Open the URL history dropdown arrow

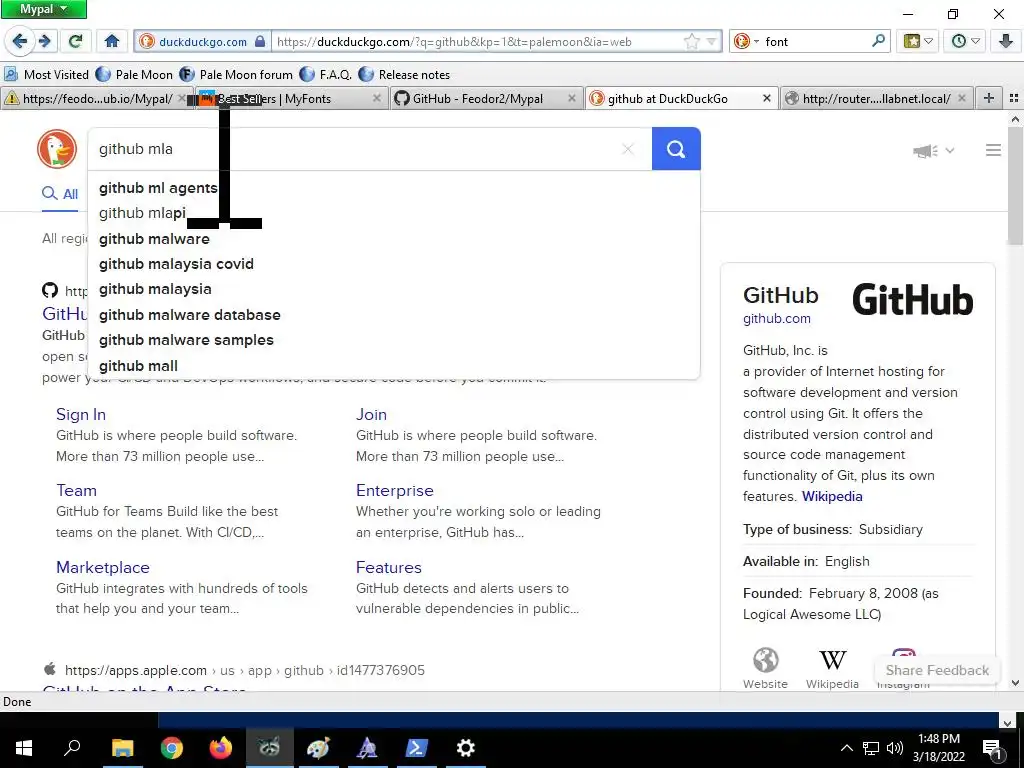pyautogui.click(x=711, y=41)
